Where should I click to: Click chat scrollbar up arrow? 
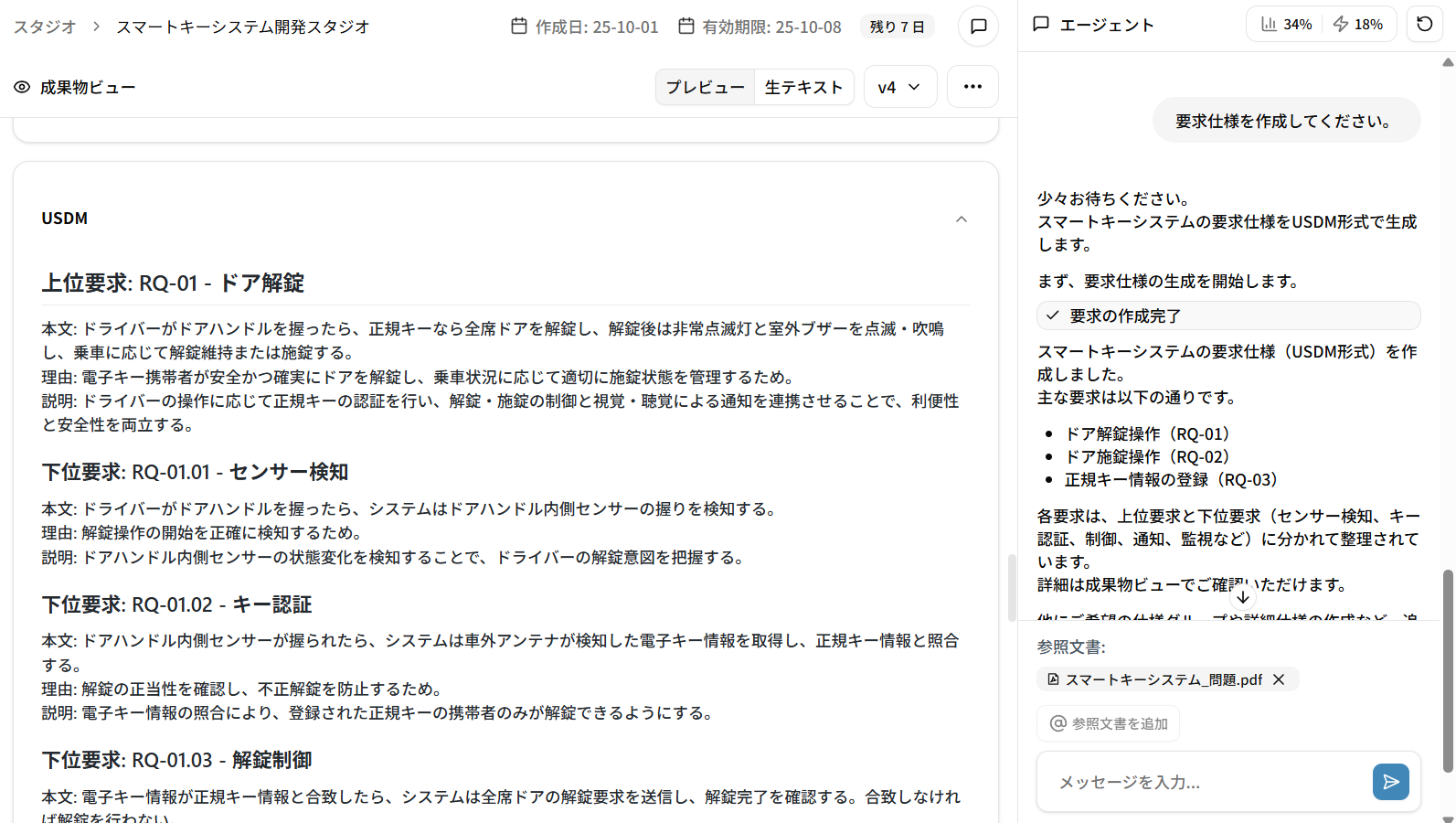1448,62
